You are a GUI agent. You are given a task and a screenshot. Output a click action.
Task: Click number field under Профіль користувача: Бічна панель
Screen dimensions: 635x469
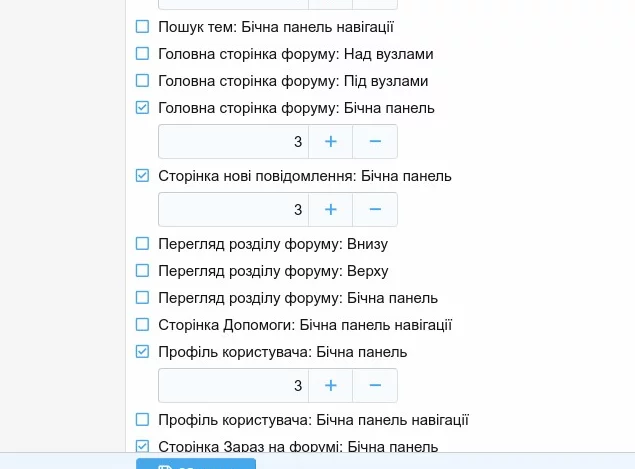point(233,385)
